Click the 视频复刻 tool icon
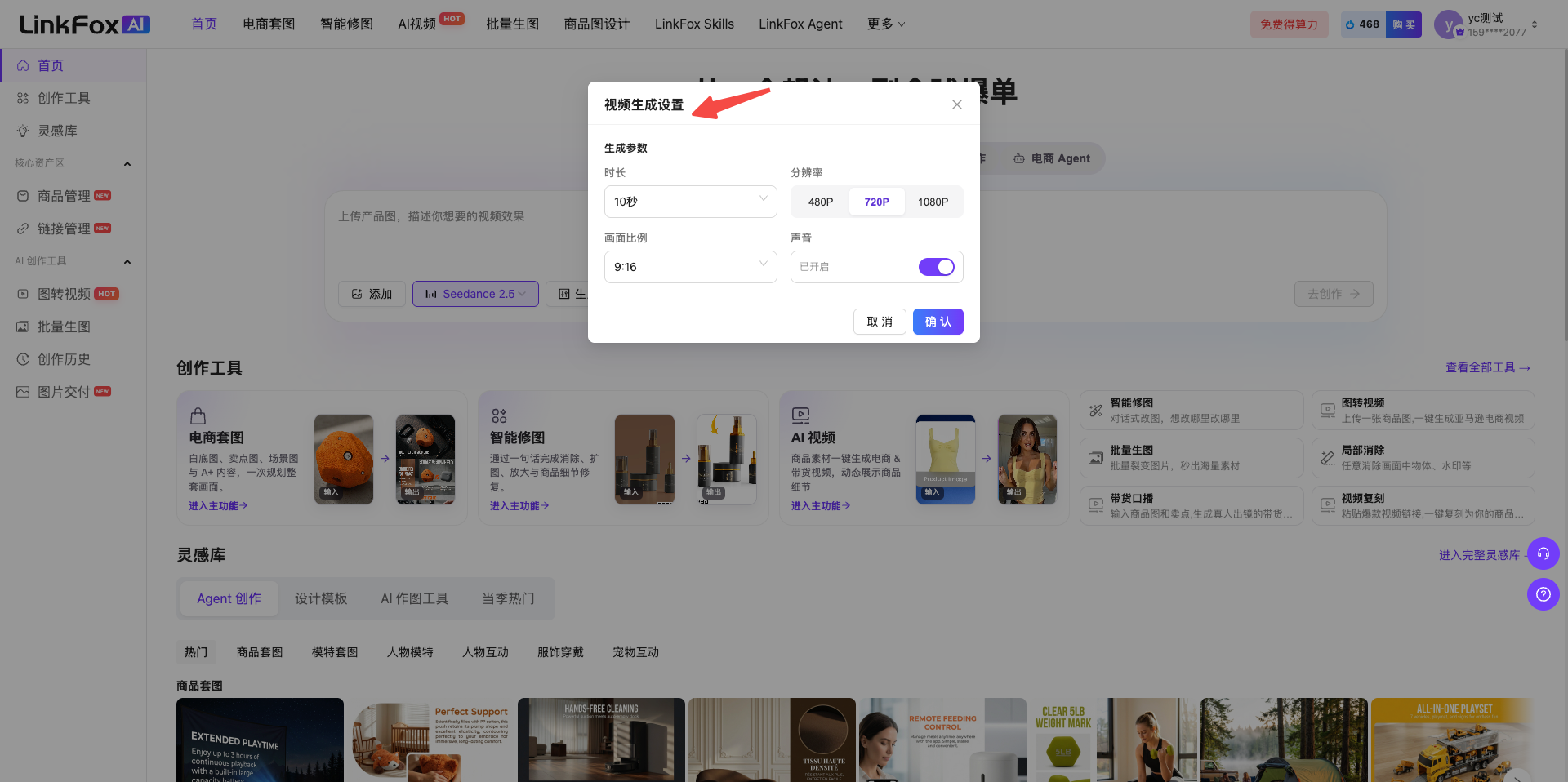The height and width of the screenshot is (782, 1568). (x=1328, y=505)
